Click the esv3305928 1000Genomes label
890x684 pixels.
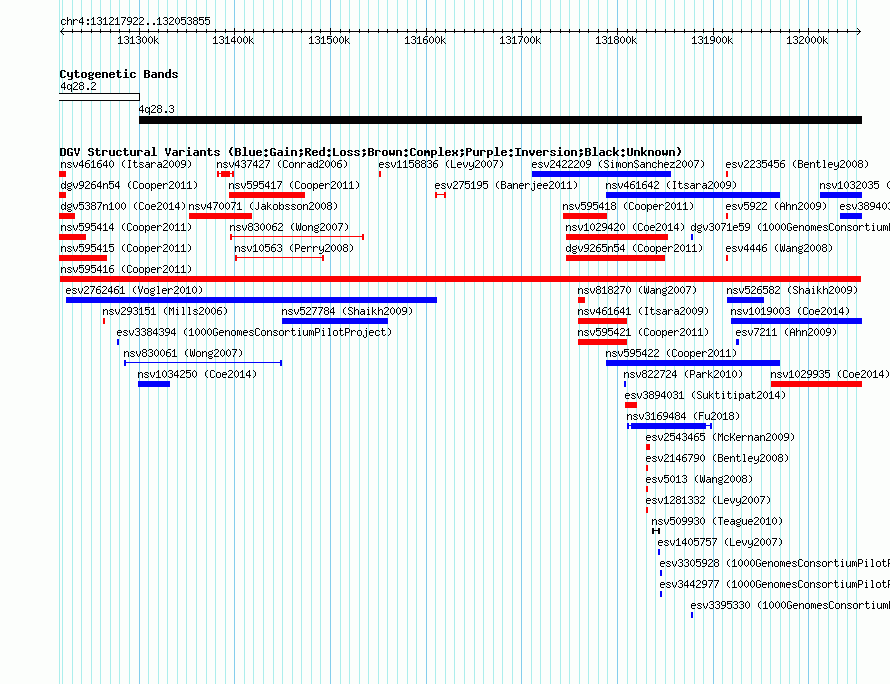(774, 563)
